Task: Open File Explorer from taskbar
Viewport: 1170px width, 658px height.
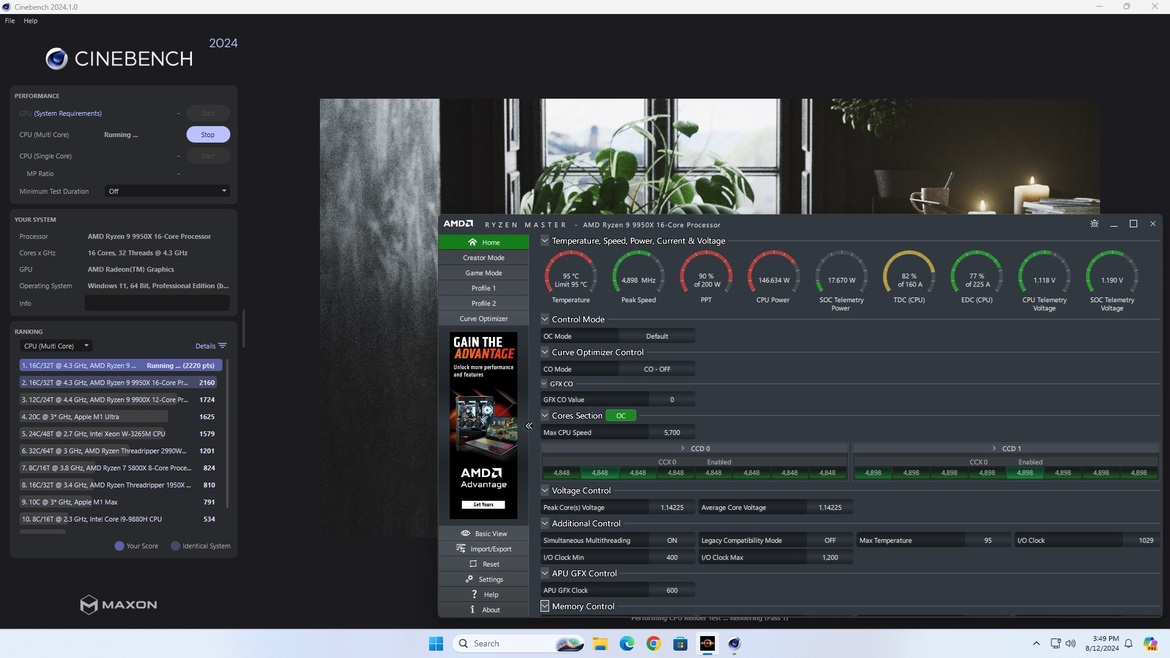Action: pyautogui.click(x=600, y=643)
